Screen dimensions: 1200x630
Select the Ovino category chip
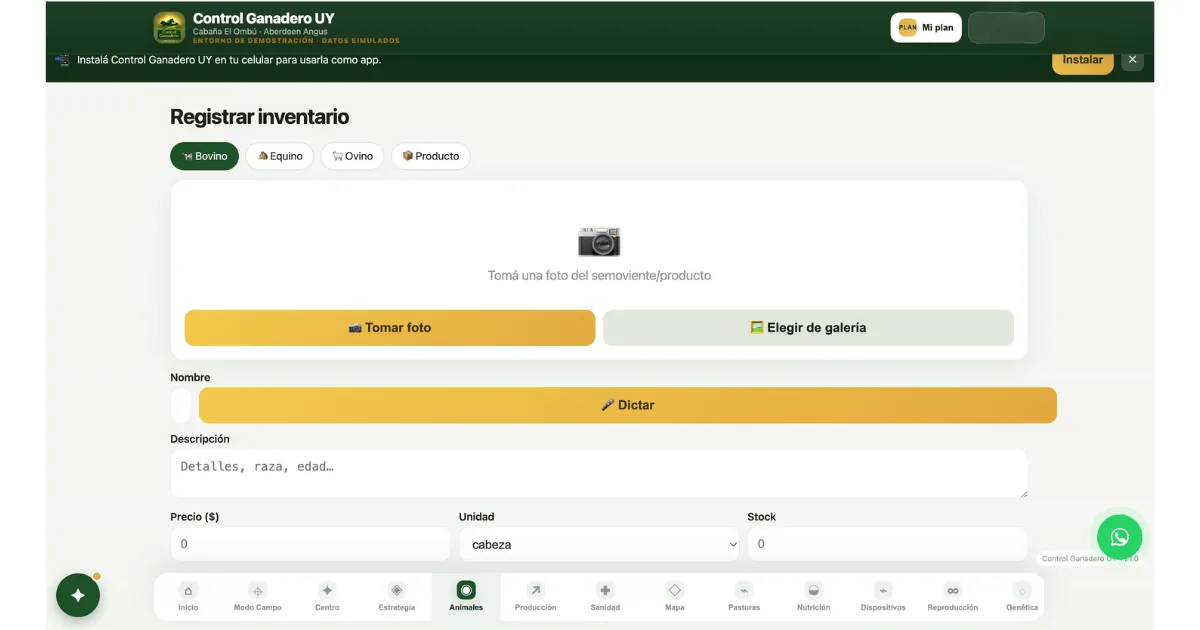click(x=352, y=156)
